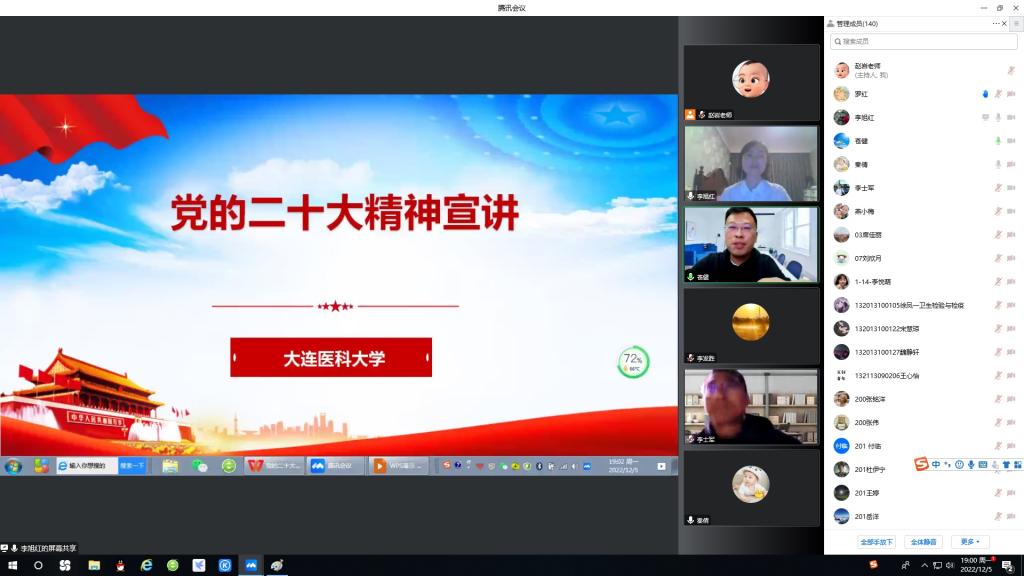Toggle 李士军's microphone in the member list

(x=998, y=188)
